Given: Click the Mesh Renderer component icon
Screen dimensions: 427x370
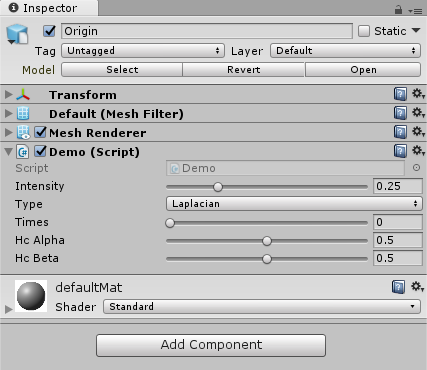Looking at the screenshot, I should pos(23,133).
